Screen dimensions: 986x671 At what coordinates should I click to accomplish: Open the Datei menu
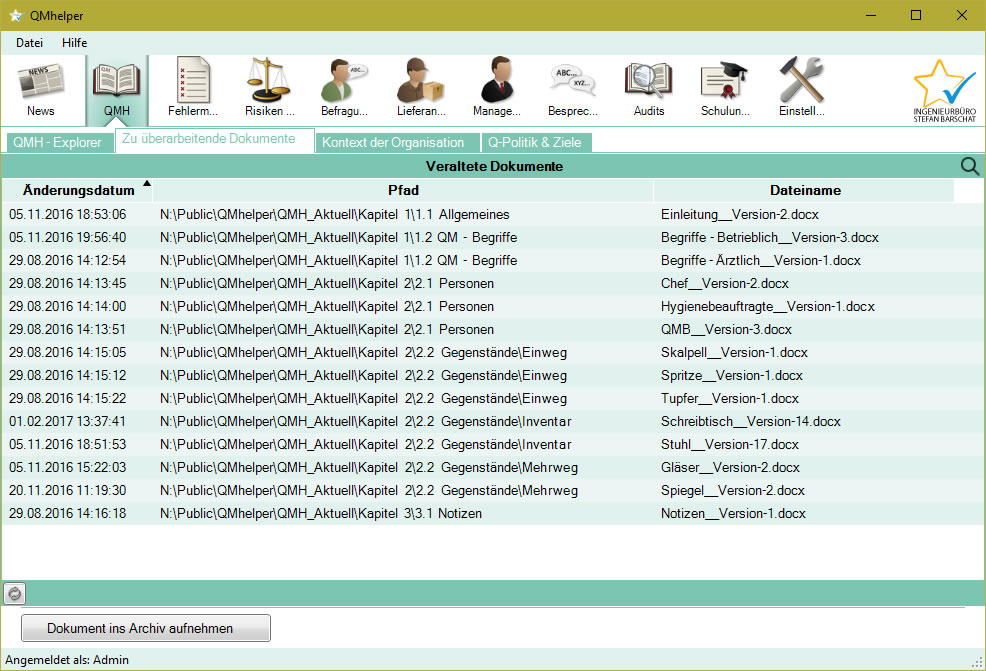coord(30,43)
